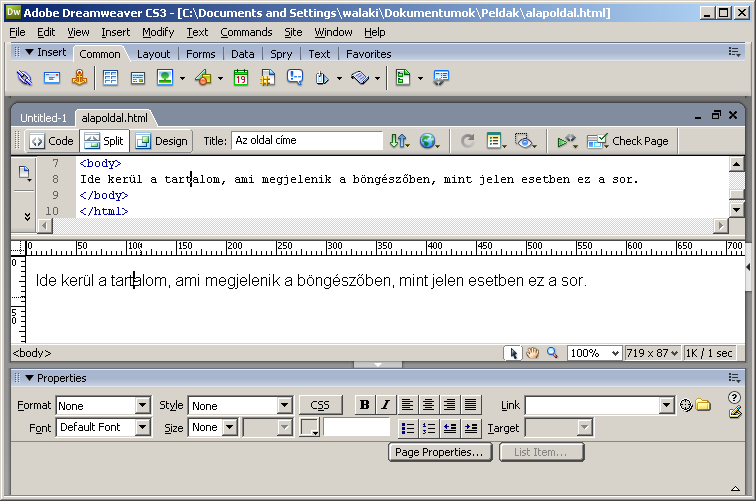756x501 pixels.
Task: Align text right
Action: coord(449,405)
